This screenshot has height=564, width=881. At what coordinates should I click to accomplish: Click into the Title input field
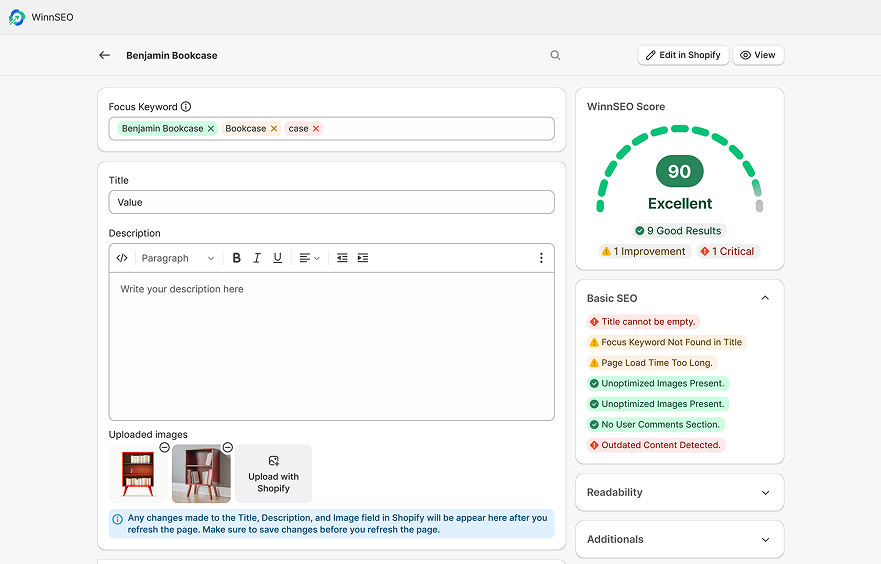[x=331, y=202]
